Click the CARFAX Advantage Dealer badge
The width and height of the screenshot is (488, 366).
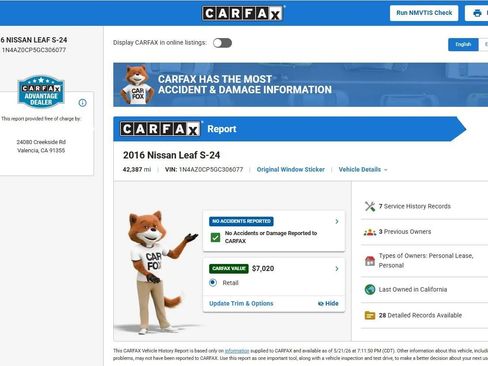[x=41, y=91]
